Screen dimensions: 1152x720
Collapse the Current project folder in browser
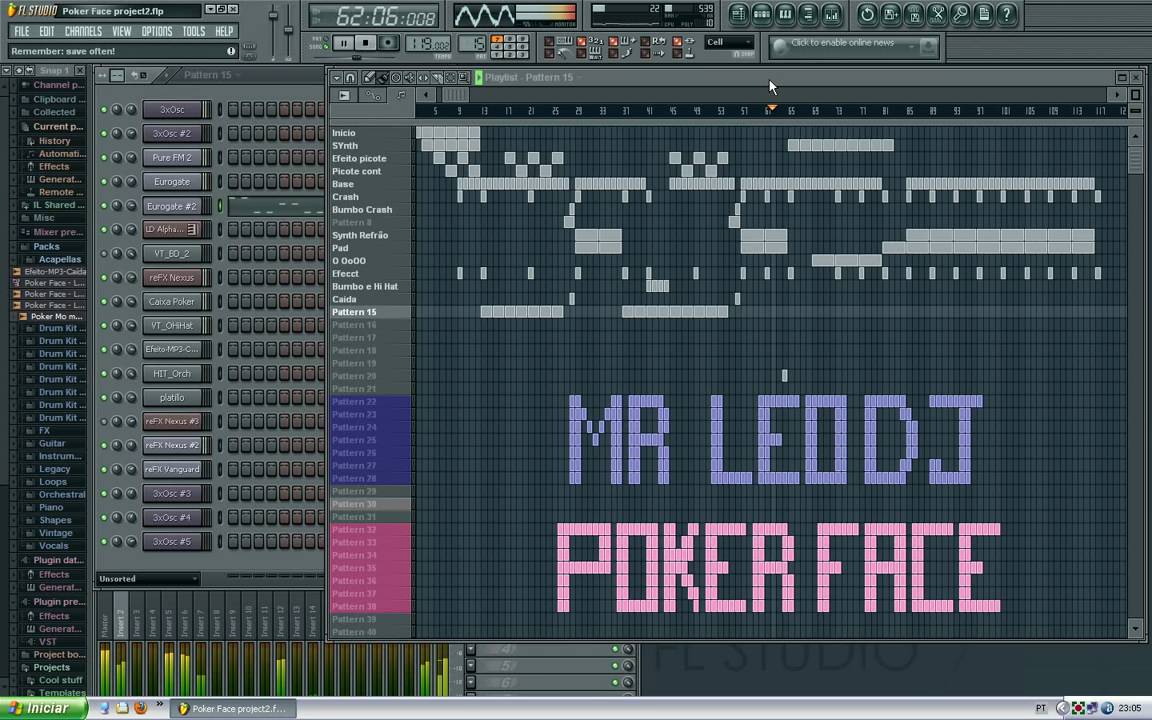pyautogui.click(x=53, y=126)
